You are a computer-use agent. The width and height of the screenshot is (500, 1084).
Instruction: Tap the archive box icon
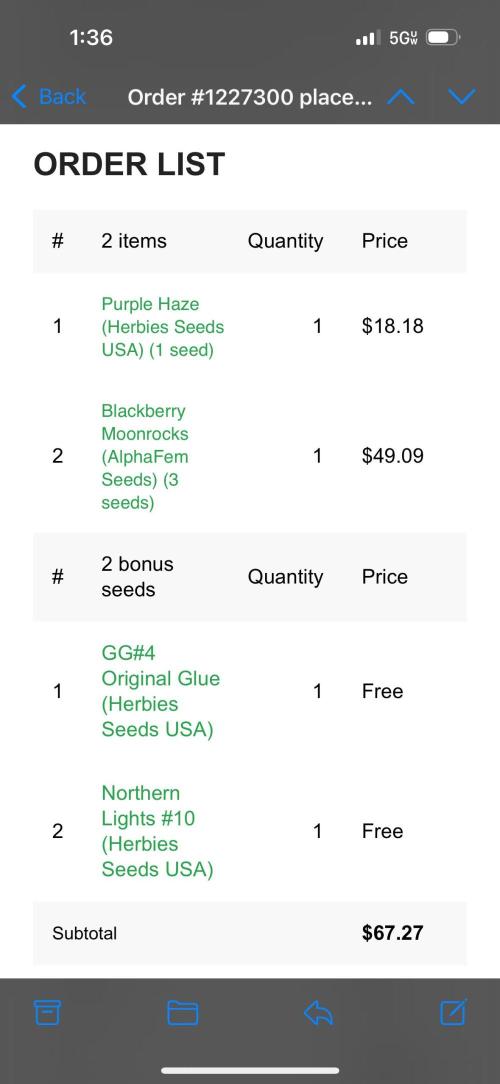[x=48, y=1013]
